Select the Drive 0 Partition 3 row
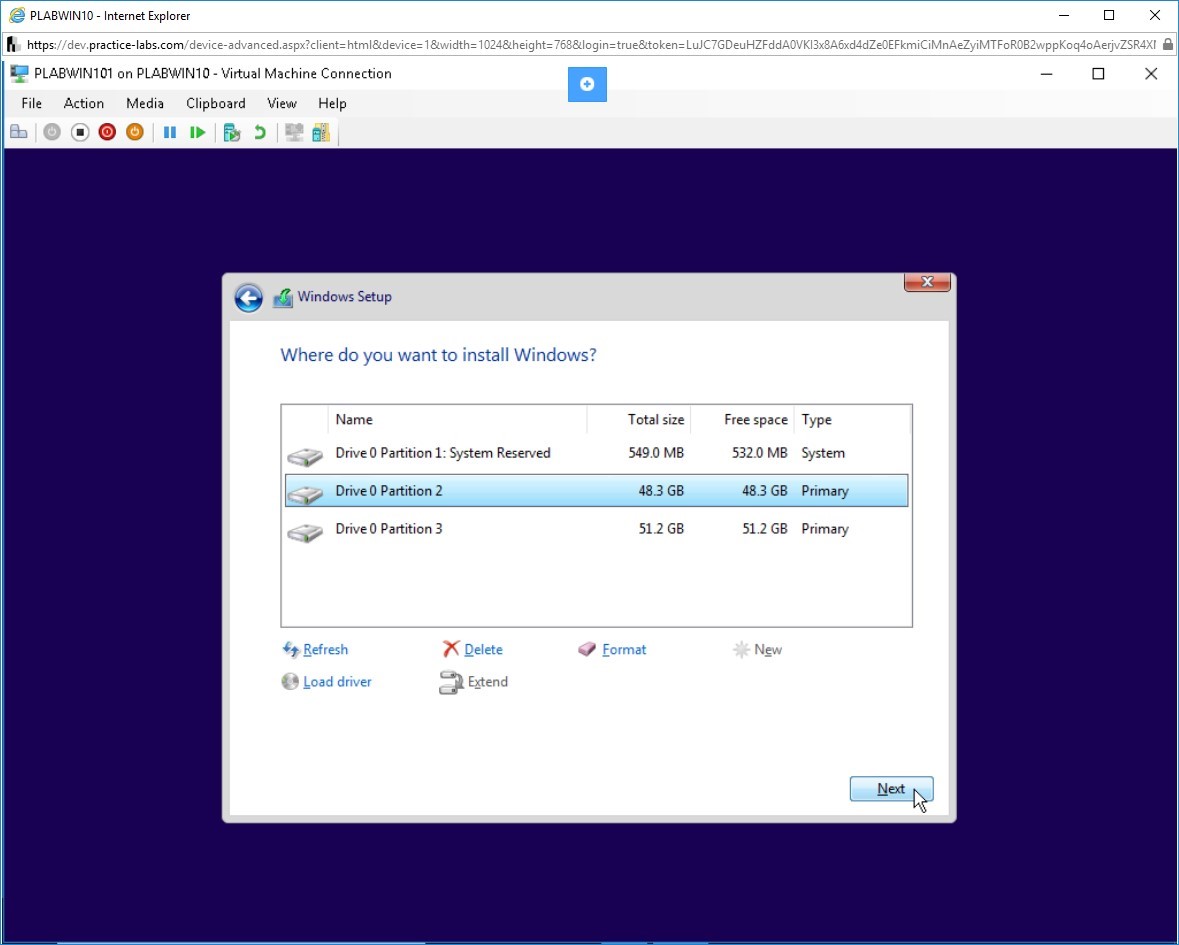1179x945 pixels. coord(596,529)
